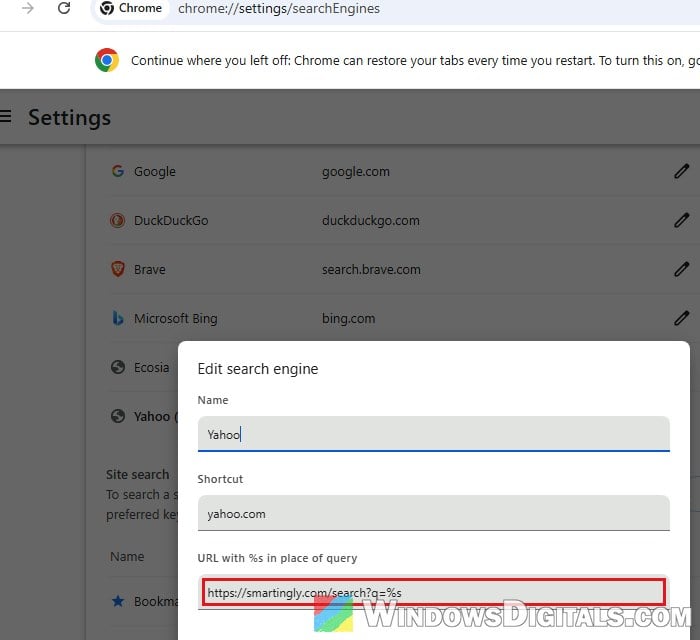
Task: Click the duckduckgo.com shortcut text
Action: 371,220
